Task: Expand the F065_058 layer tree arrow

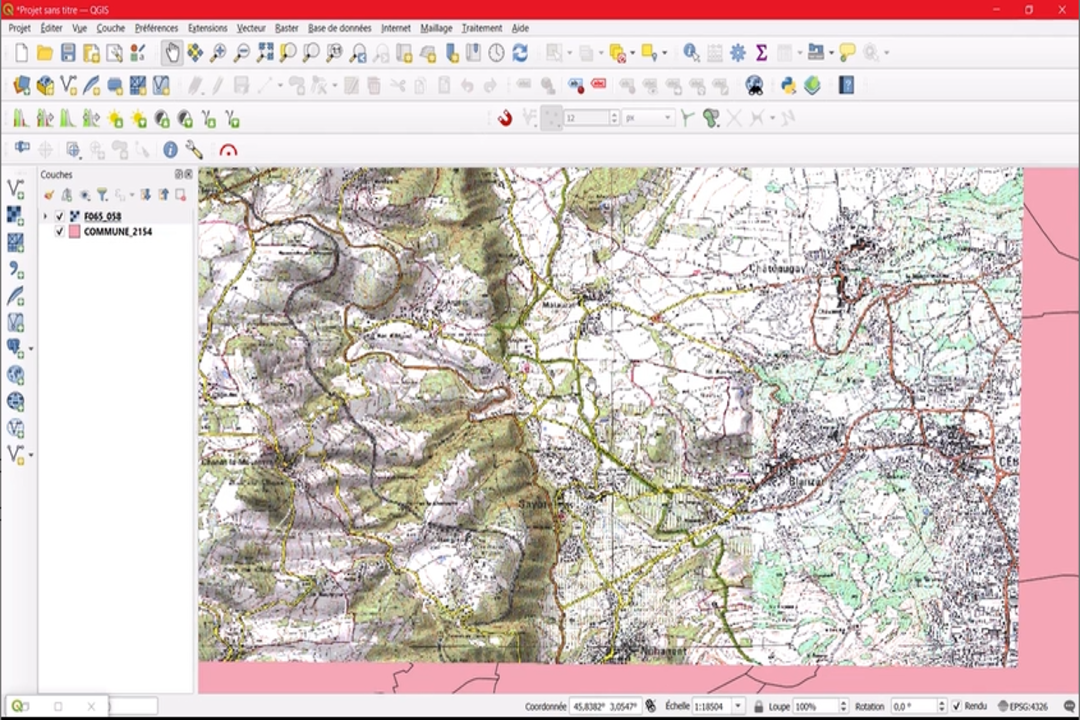Action: [x=44, y=216]
